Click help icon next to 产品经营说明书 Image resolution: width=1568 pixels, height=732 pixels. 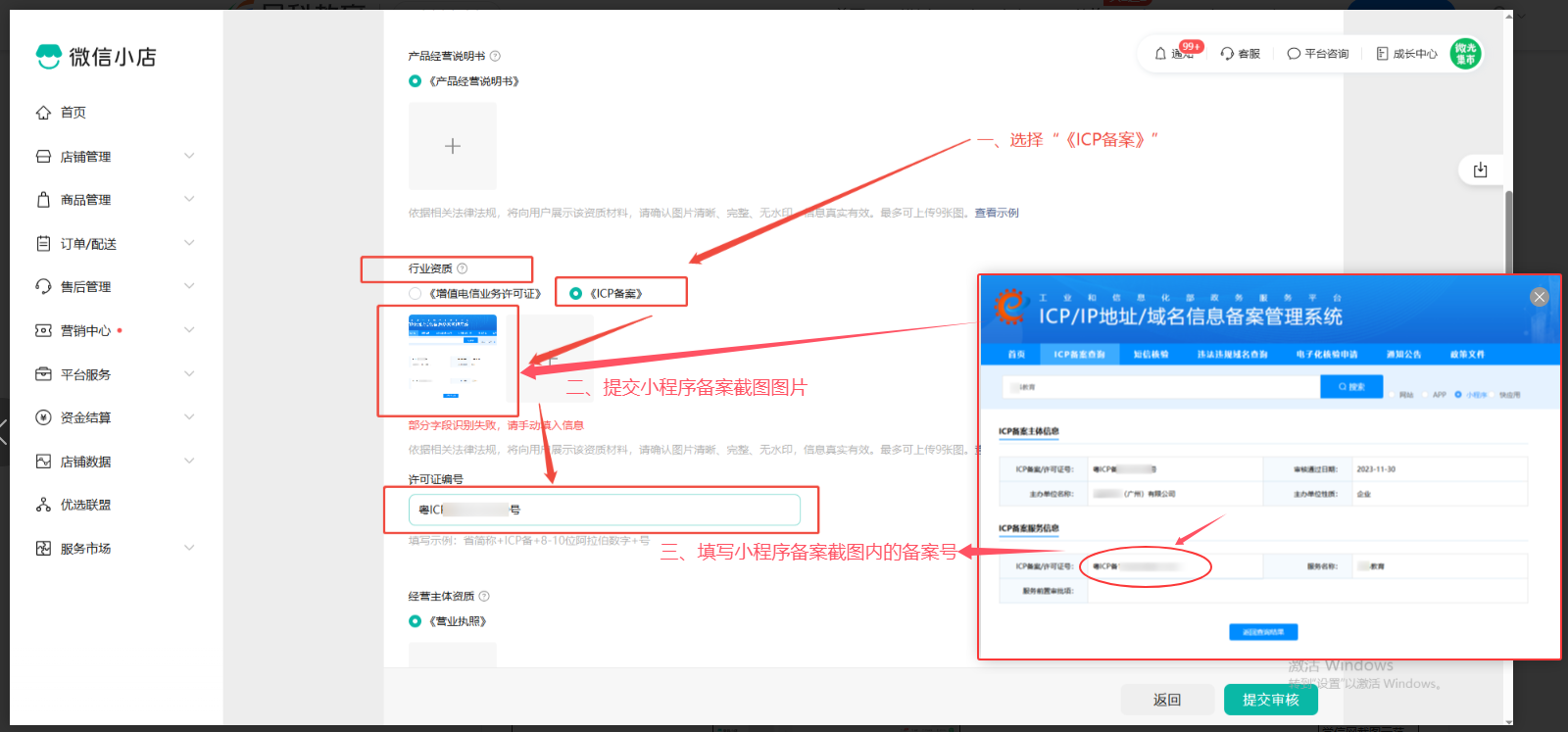495,56
